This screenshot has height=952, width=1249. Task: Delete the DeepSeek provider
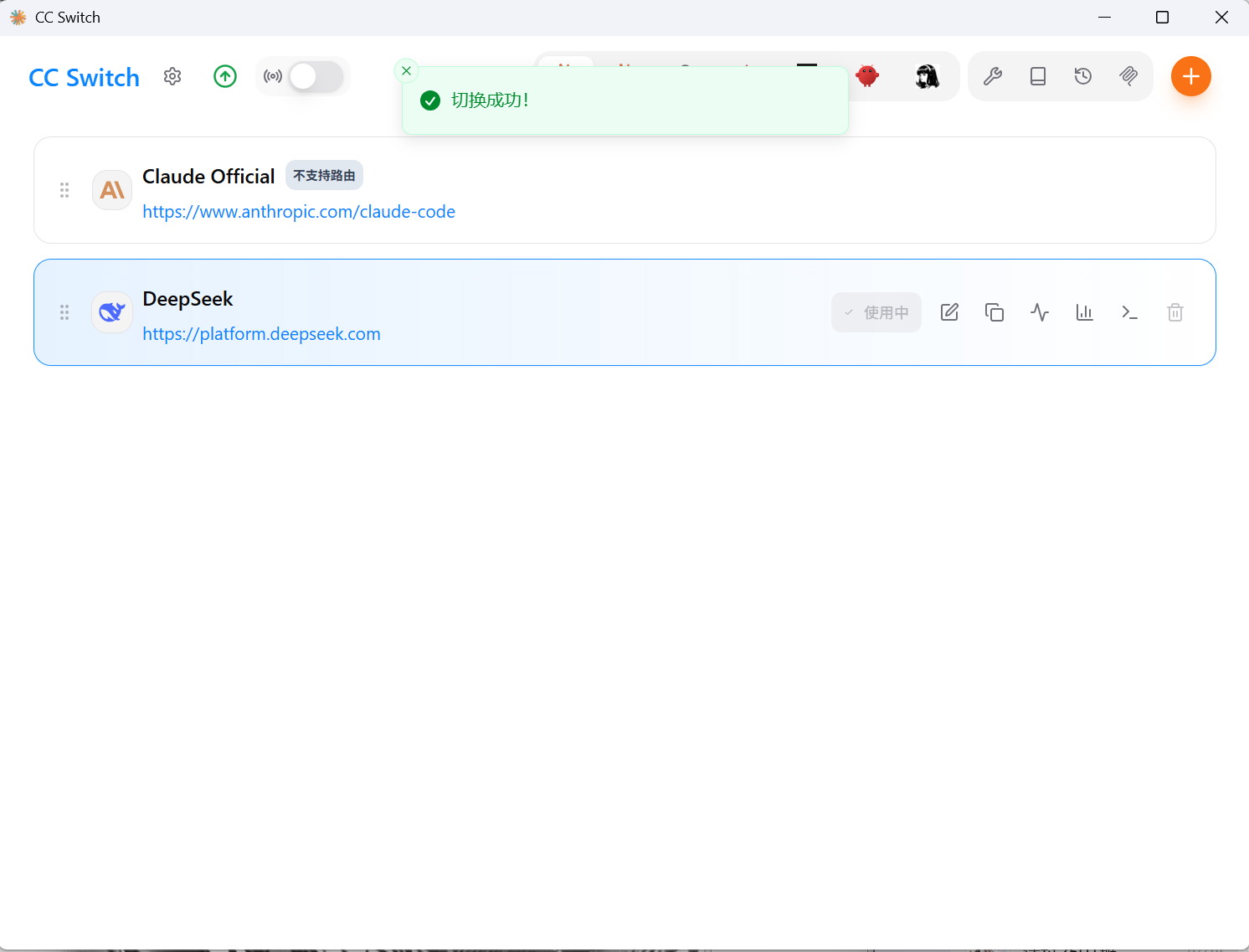click(1175, 312)
